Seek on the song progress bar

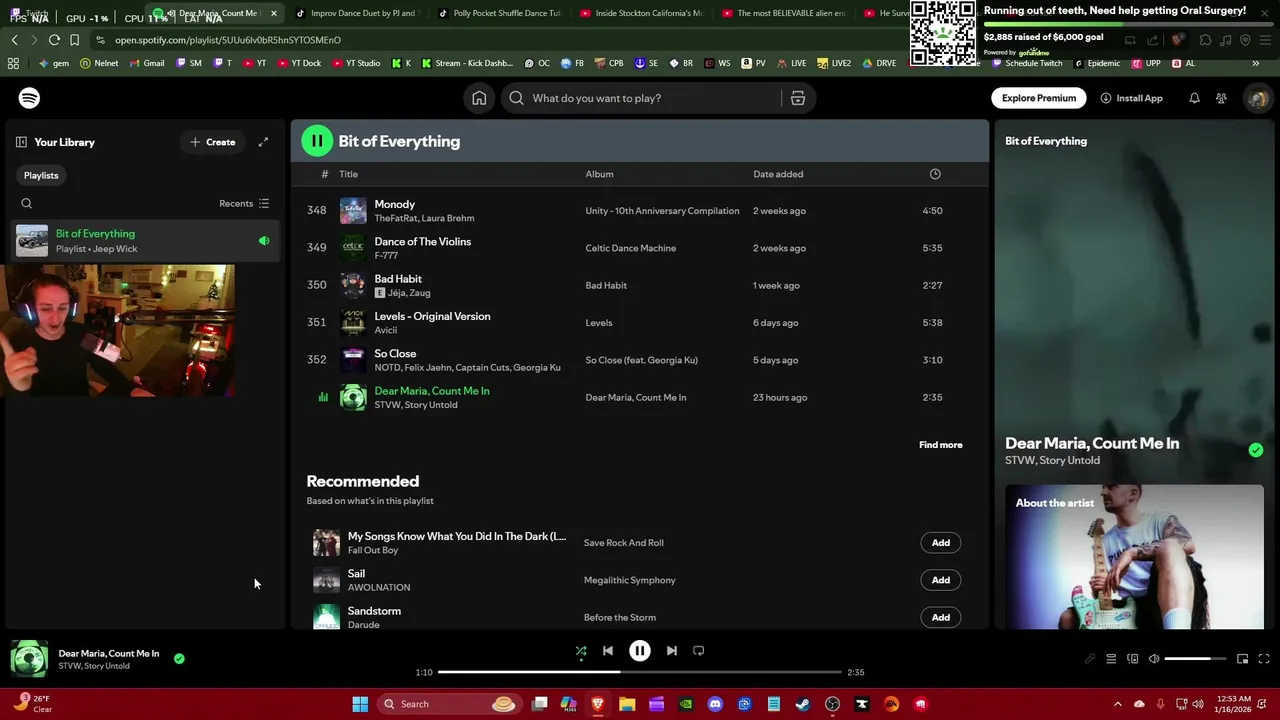pos(640,672)
